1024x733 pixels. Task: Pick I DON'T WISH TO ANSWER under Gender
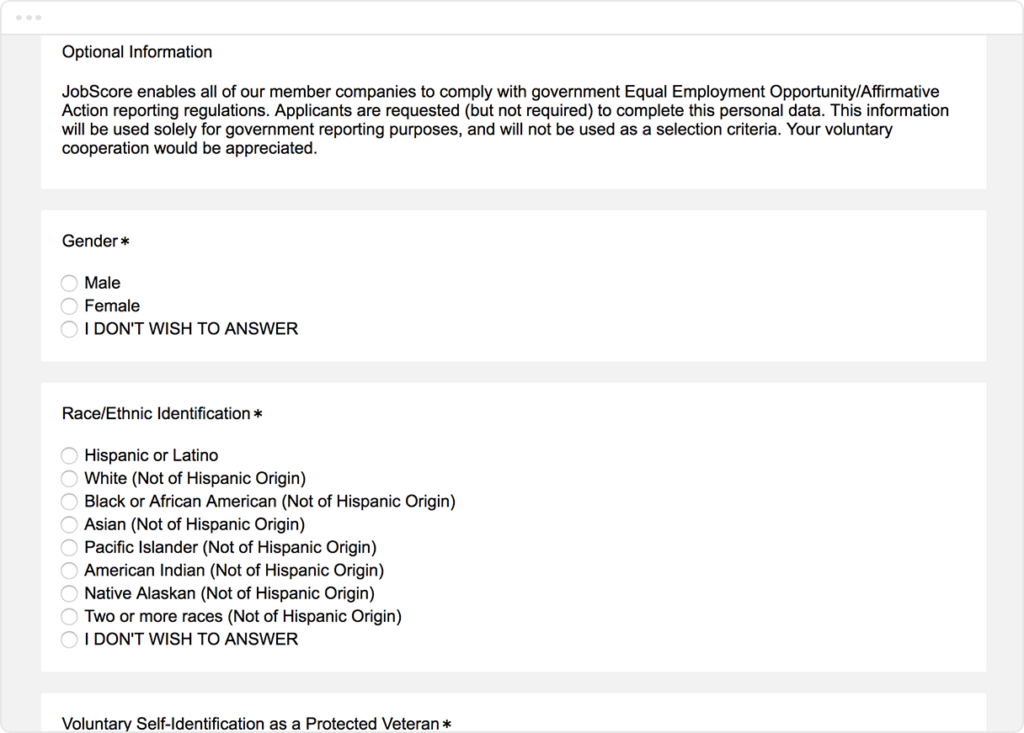click(x=69, y=329)
